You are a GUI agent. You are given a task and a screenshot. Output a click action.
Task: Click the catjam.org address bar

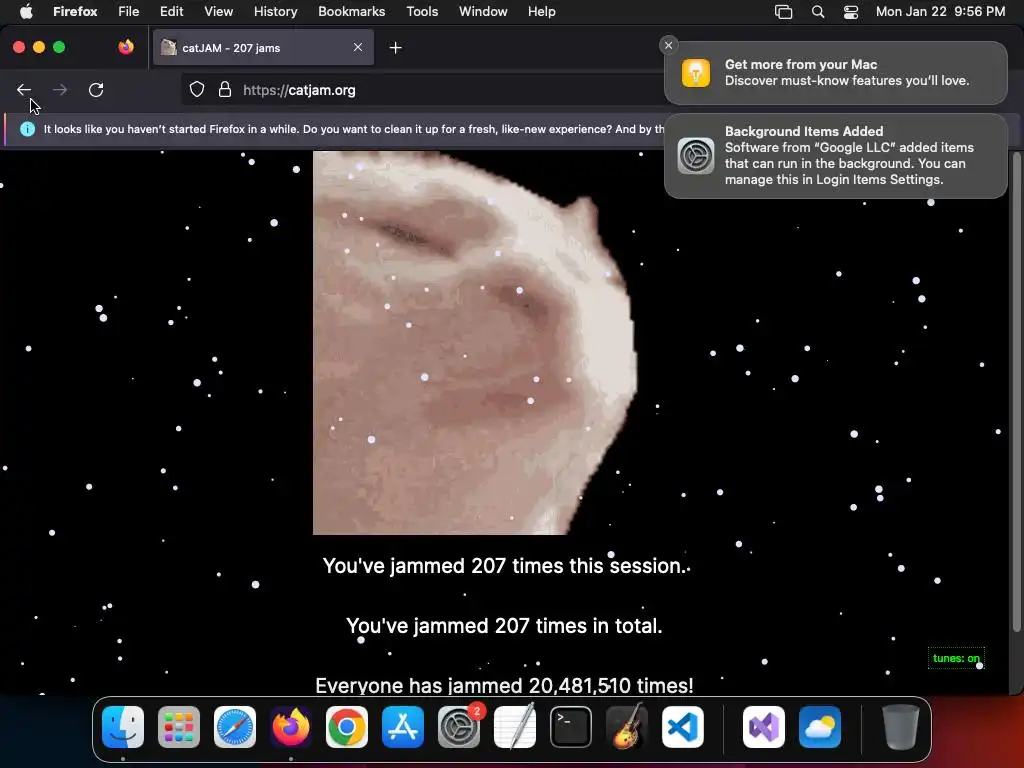(x=424, y=90)
